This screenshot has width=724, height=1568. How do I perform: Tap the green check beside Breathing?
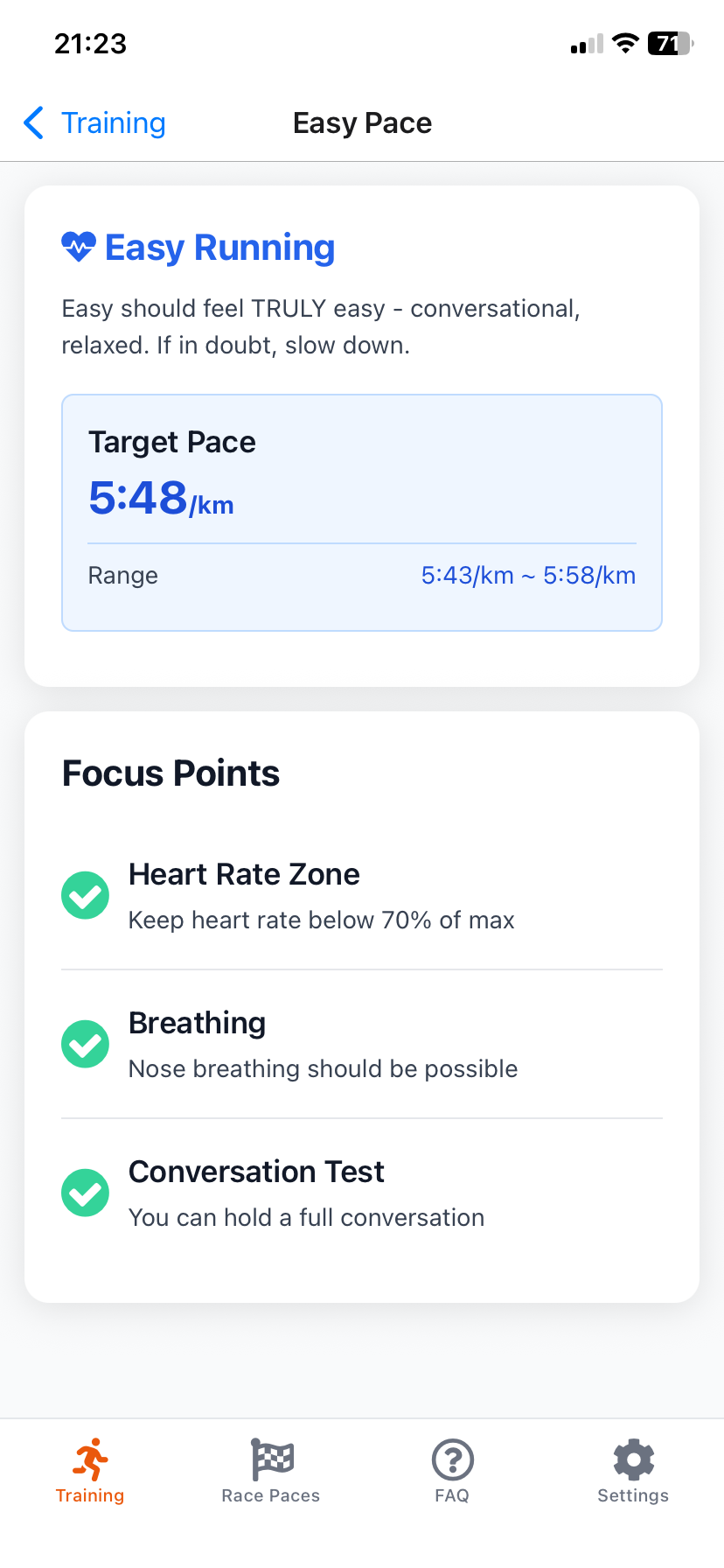point(86,1044)
